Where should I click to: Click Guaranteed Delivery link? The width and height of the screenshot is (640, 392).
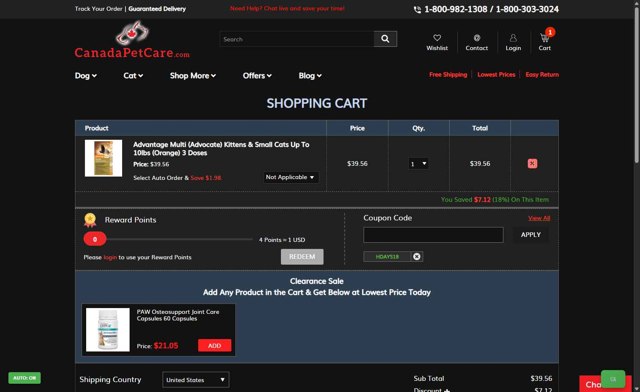point(157,9)
